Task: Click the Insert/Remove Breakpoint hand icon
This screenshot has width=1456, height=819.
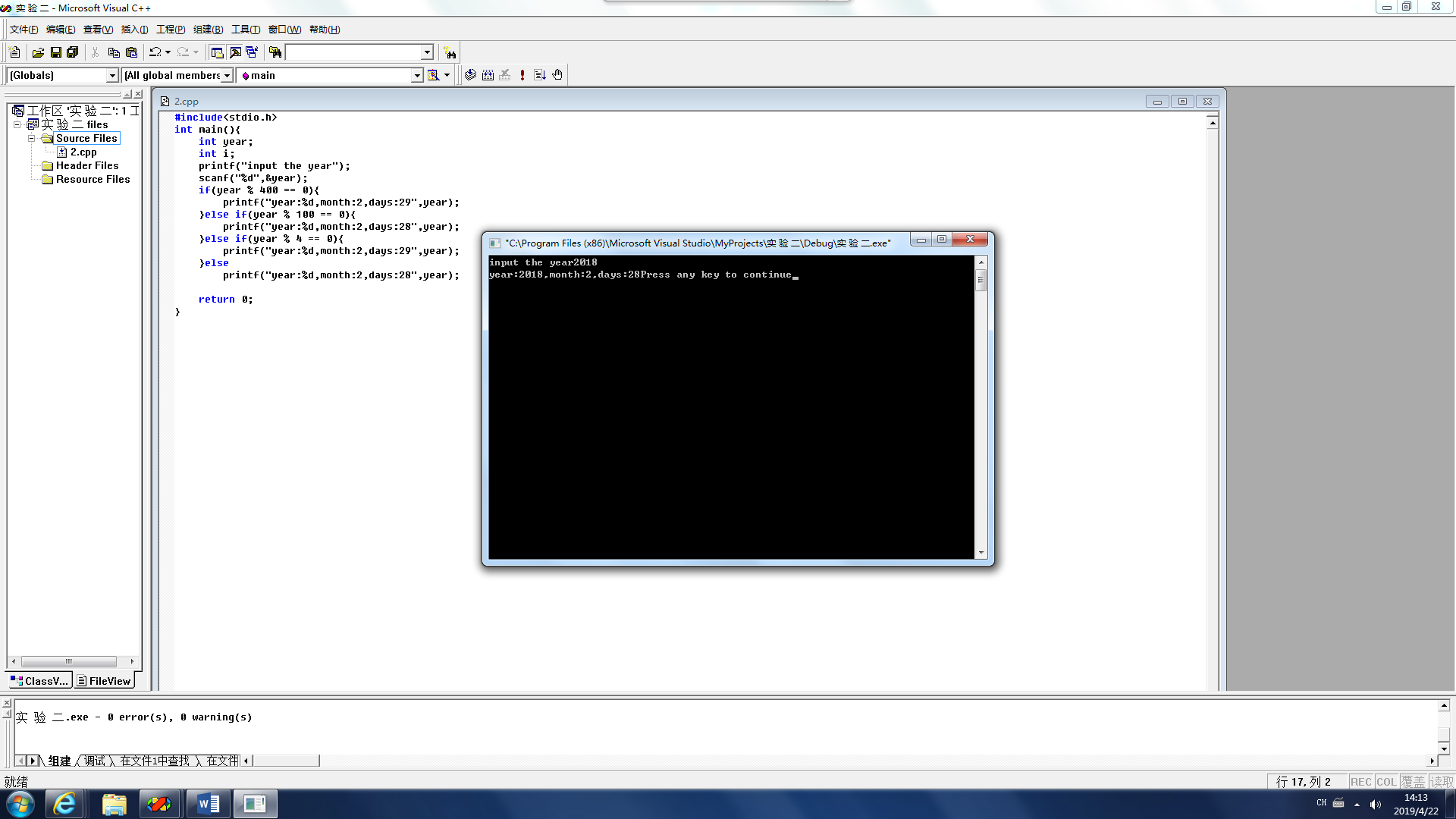Action: pos(557,75)
